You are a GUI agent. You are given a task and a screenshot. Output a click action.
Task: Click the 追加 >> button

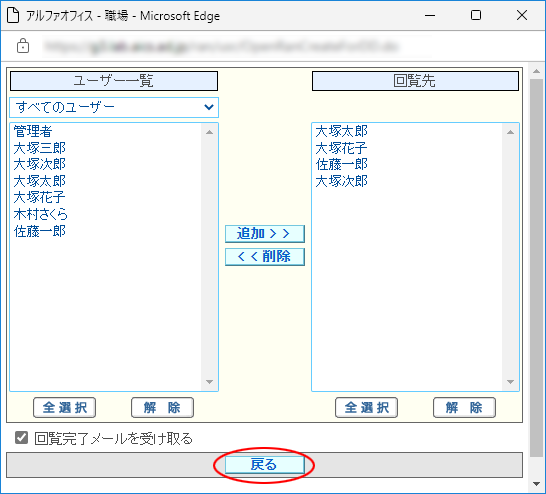pos(265,234)
